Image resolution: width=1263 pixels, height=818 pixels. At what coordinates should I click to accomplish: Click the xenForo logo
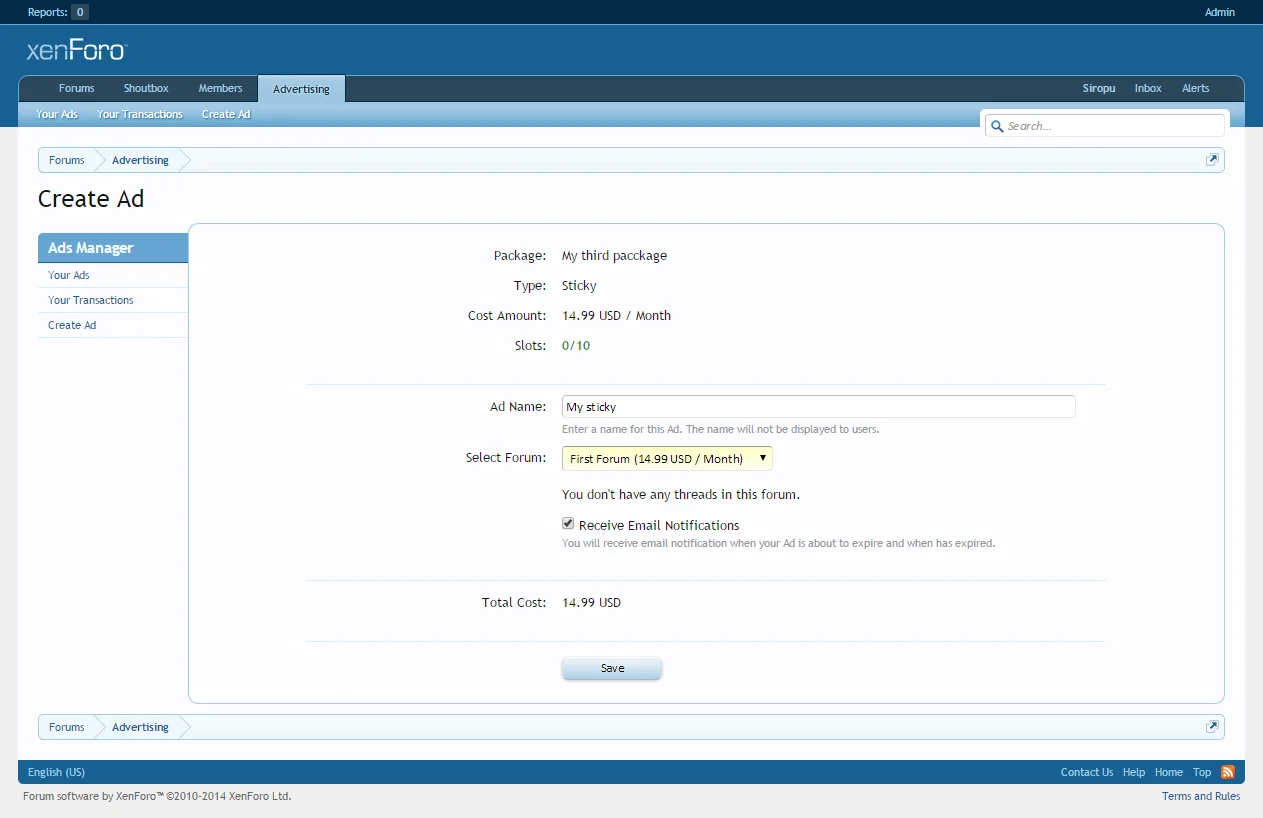(77, 49)
